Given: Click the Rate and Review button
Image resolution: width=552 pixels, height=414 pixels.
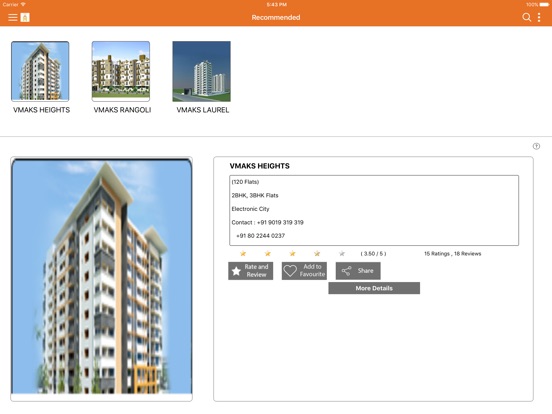Looking at the screenshot, I should pyautogui.click(x=251, y=271).
